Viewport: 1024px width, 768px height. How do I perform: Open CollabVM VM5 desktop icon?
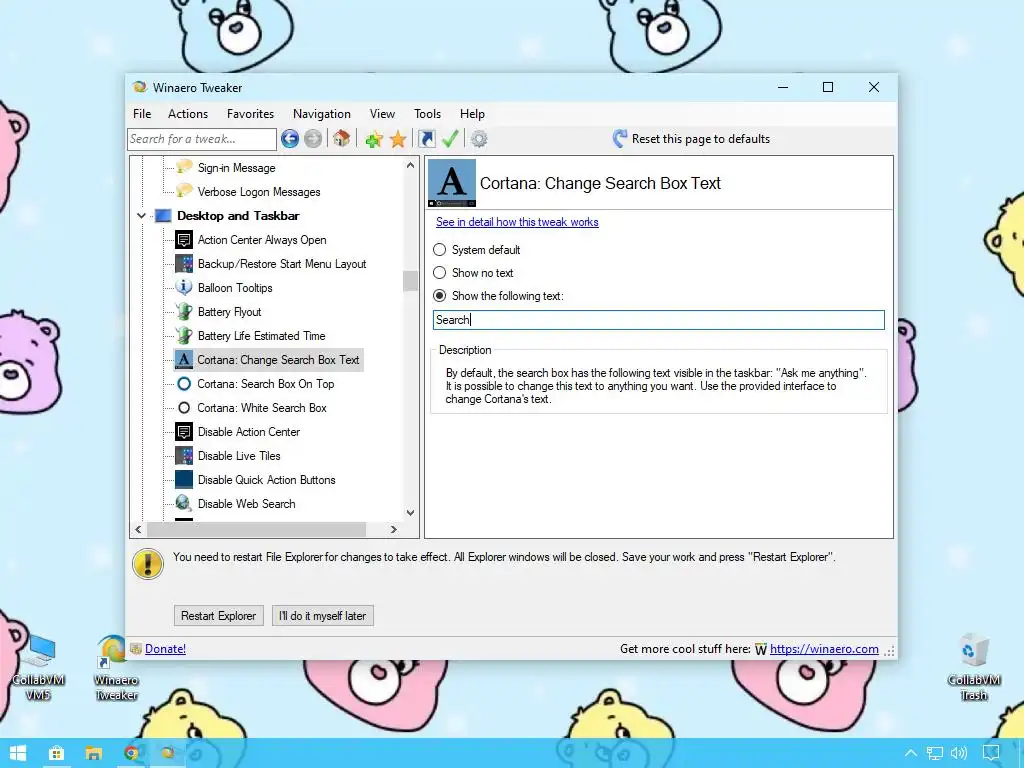[38, 667]
